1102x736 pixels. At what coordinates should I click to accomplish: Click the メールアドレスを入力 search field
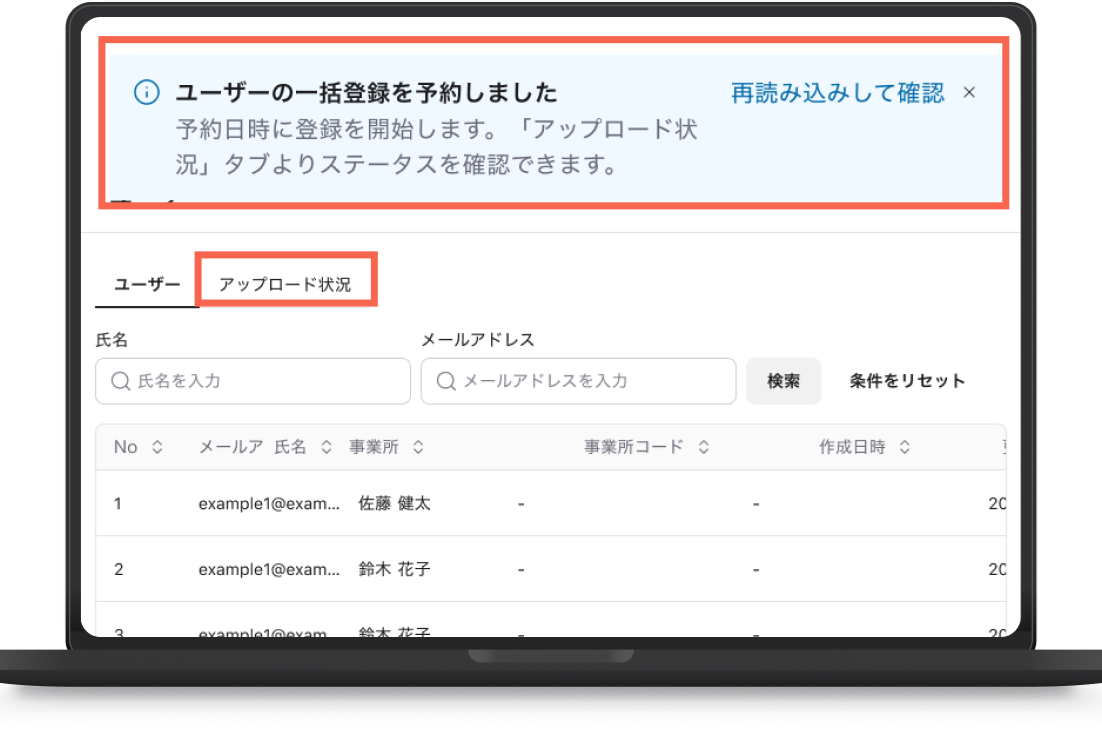[x=578, y=381]
